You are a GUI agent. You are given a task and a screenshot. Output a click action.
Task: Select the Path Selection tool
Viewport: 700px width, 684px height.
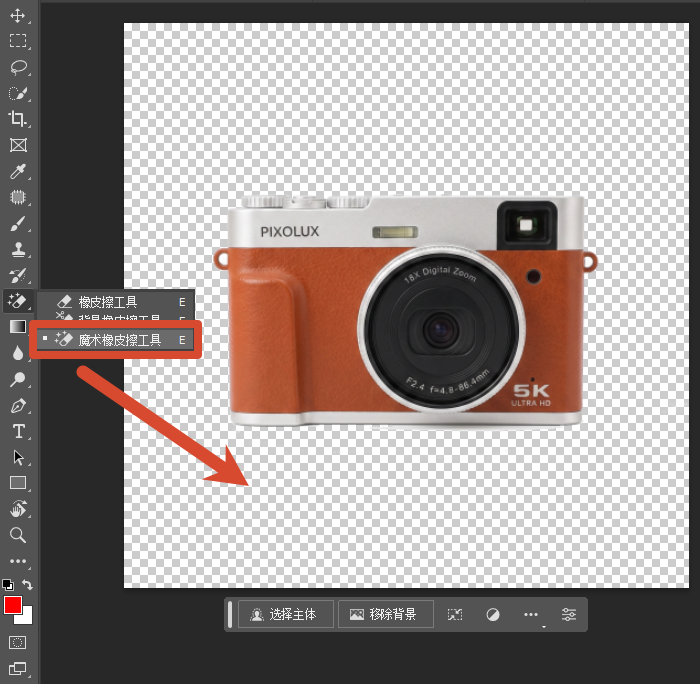coord(18,458)
